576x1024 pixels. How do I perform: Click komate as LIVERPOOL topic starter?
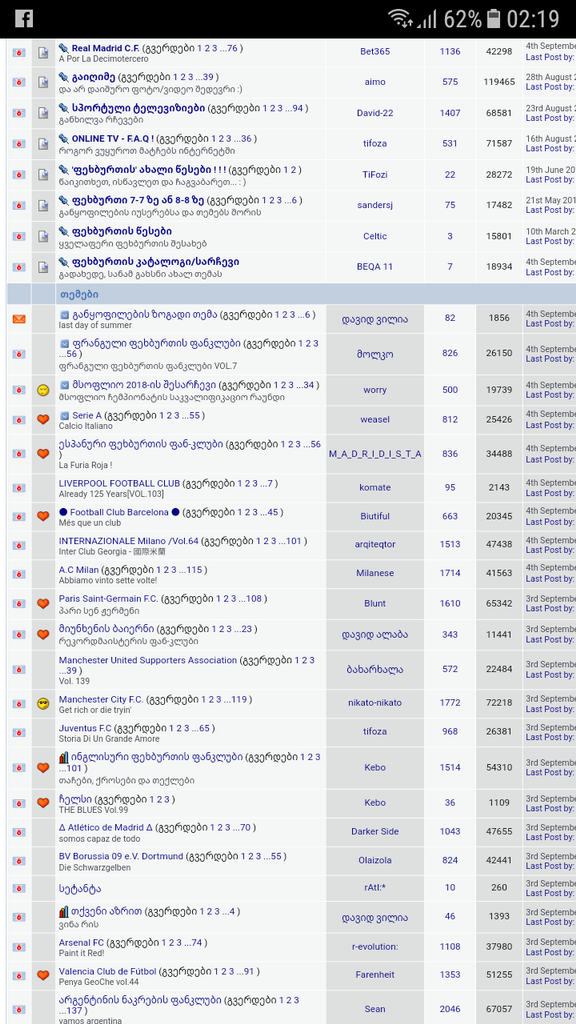point(375,487)
